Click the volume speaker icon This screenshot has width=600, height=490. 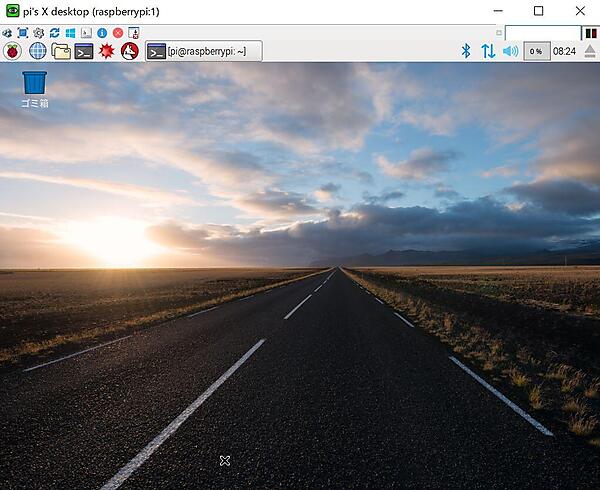[x=510, y=51]
